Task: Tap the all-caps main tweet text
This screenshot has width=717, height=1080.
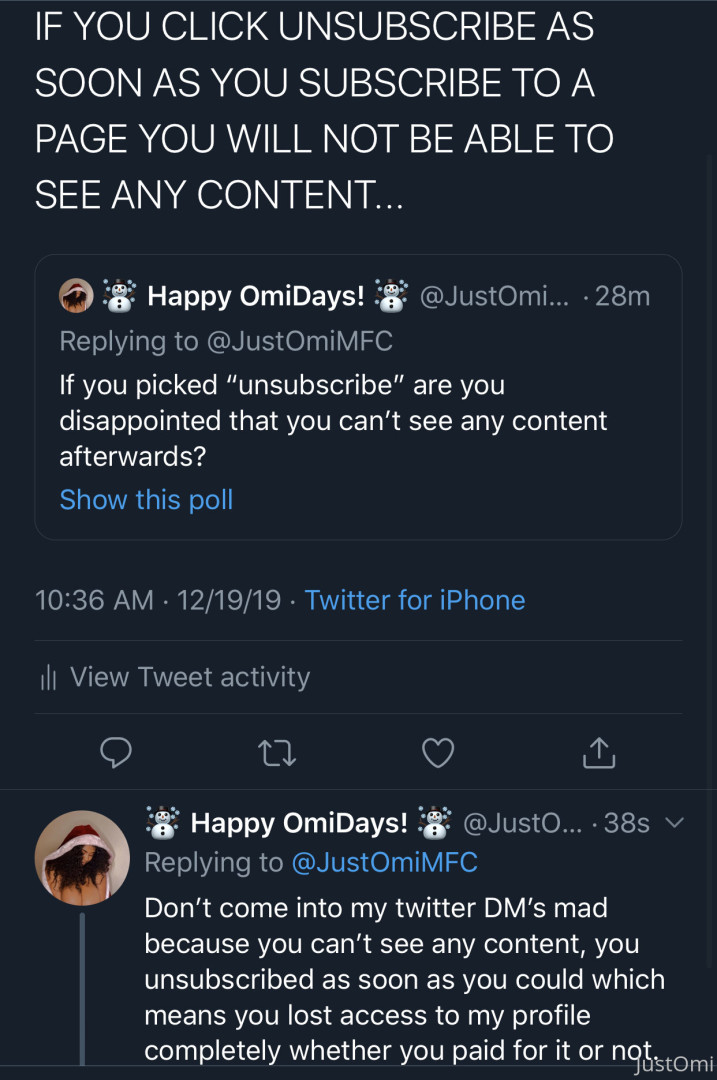Action: tap(320, 112)
